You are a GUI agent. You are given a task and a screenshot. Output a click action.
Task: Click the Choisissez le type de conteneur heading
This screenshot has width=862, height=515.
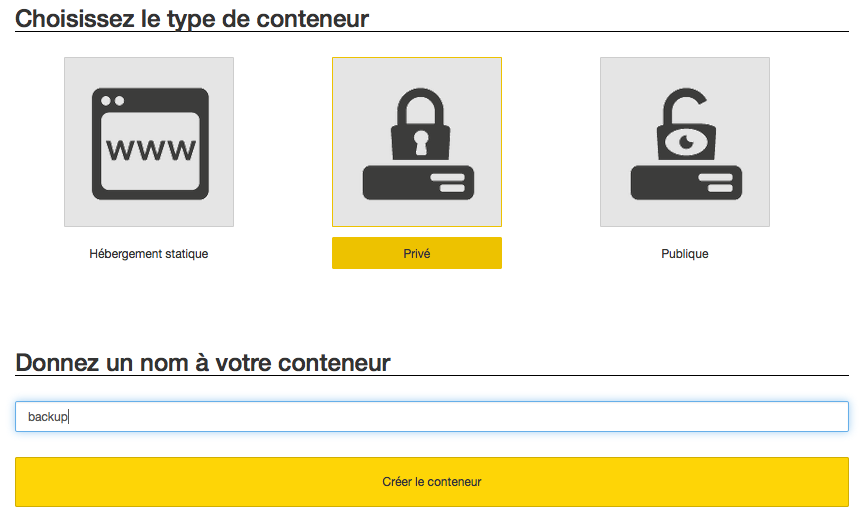point(192,19)
